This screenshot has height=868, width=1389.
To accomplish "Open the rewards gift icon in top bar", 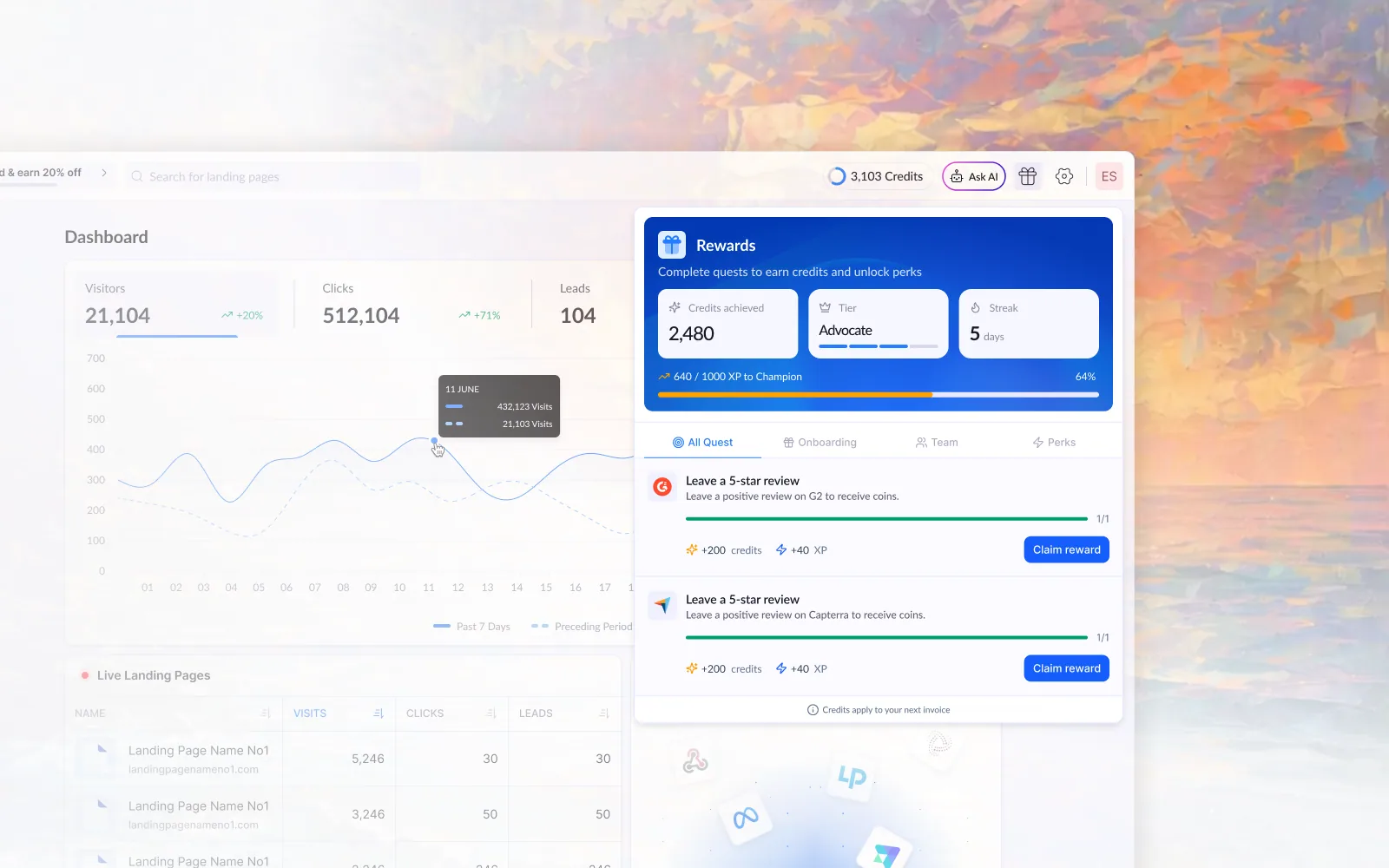I will coord(1028,176).
